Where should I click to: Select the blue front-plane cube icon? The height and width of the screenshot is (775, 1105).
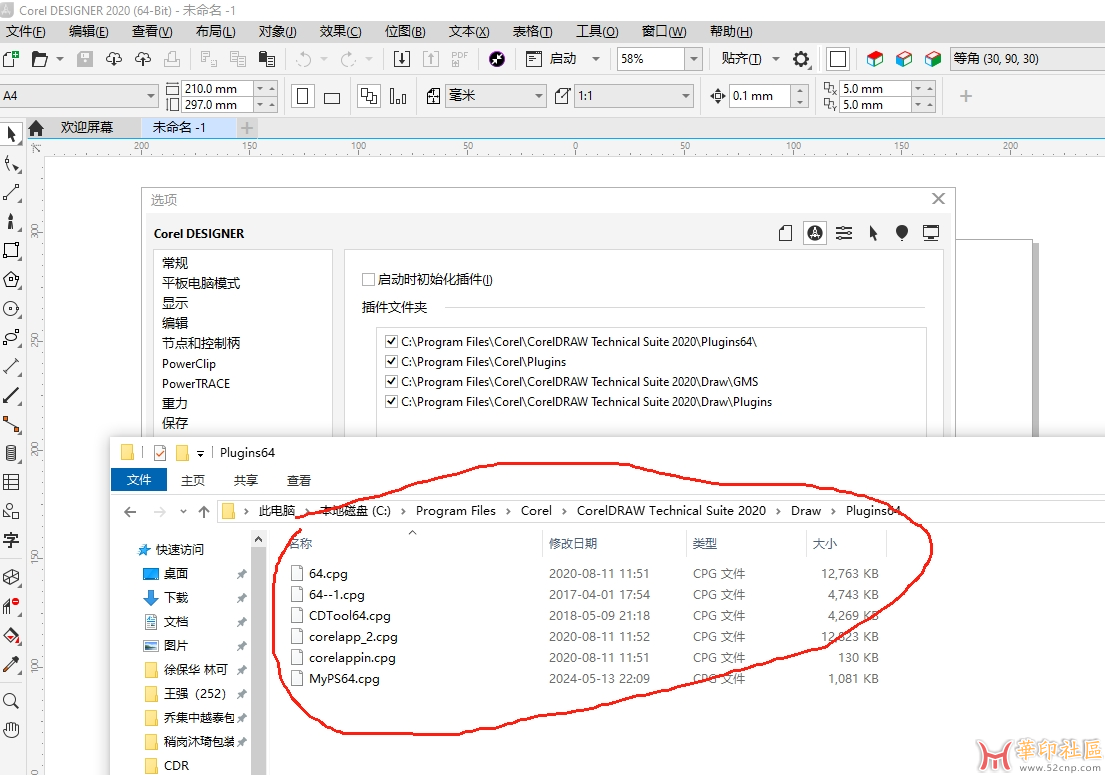(x=904, y=59)
